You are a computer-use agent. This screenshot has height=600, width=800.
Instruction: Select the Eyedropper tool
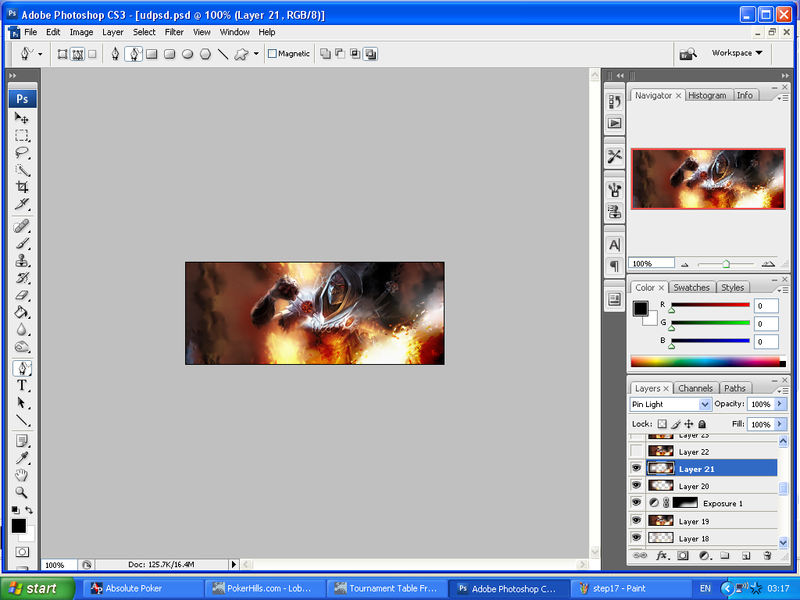coord(21,458)
